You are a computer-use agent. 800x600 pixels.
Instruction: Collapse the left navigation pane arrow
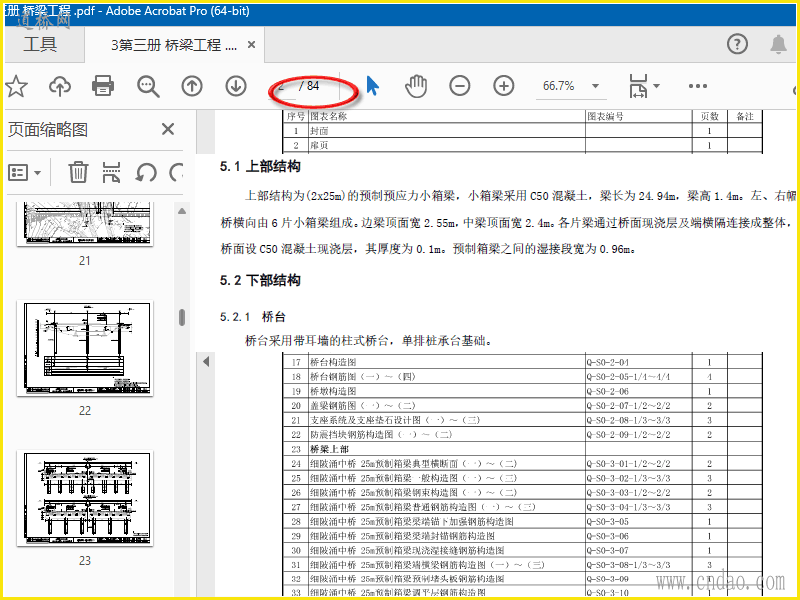pyautogui.click(x=206, y=361)
